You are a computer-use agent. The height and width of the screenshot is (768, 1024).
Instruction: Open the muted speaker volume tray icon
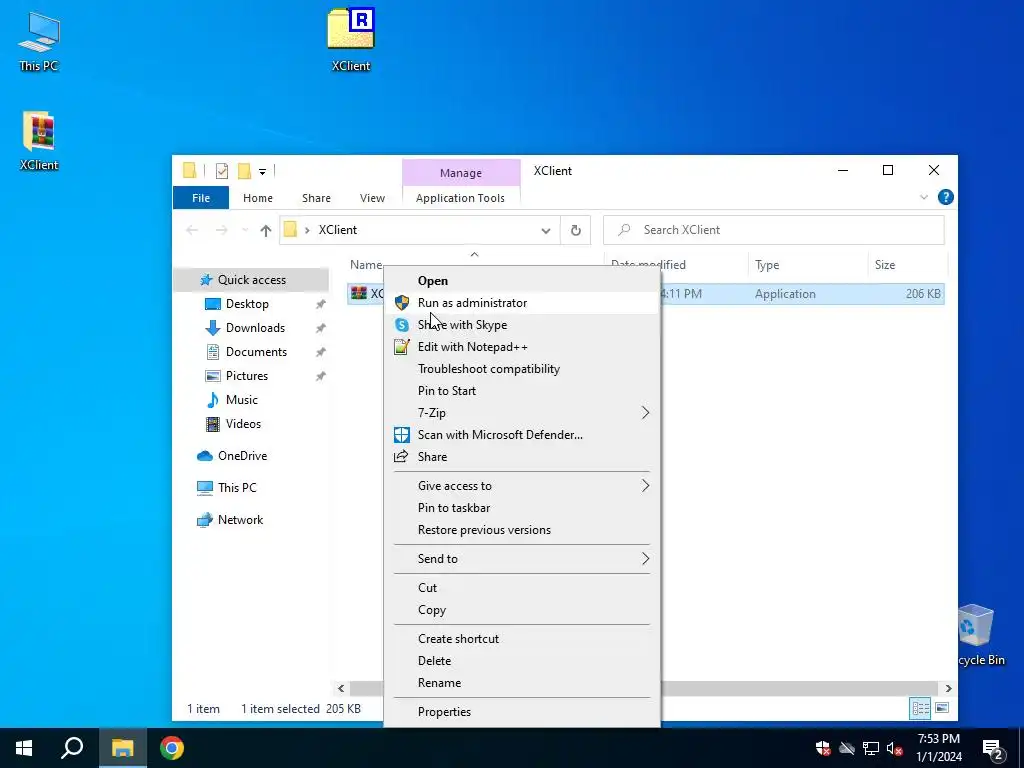pyautogui.click(x=895, y=748)
